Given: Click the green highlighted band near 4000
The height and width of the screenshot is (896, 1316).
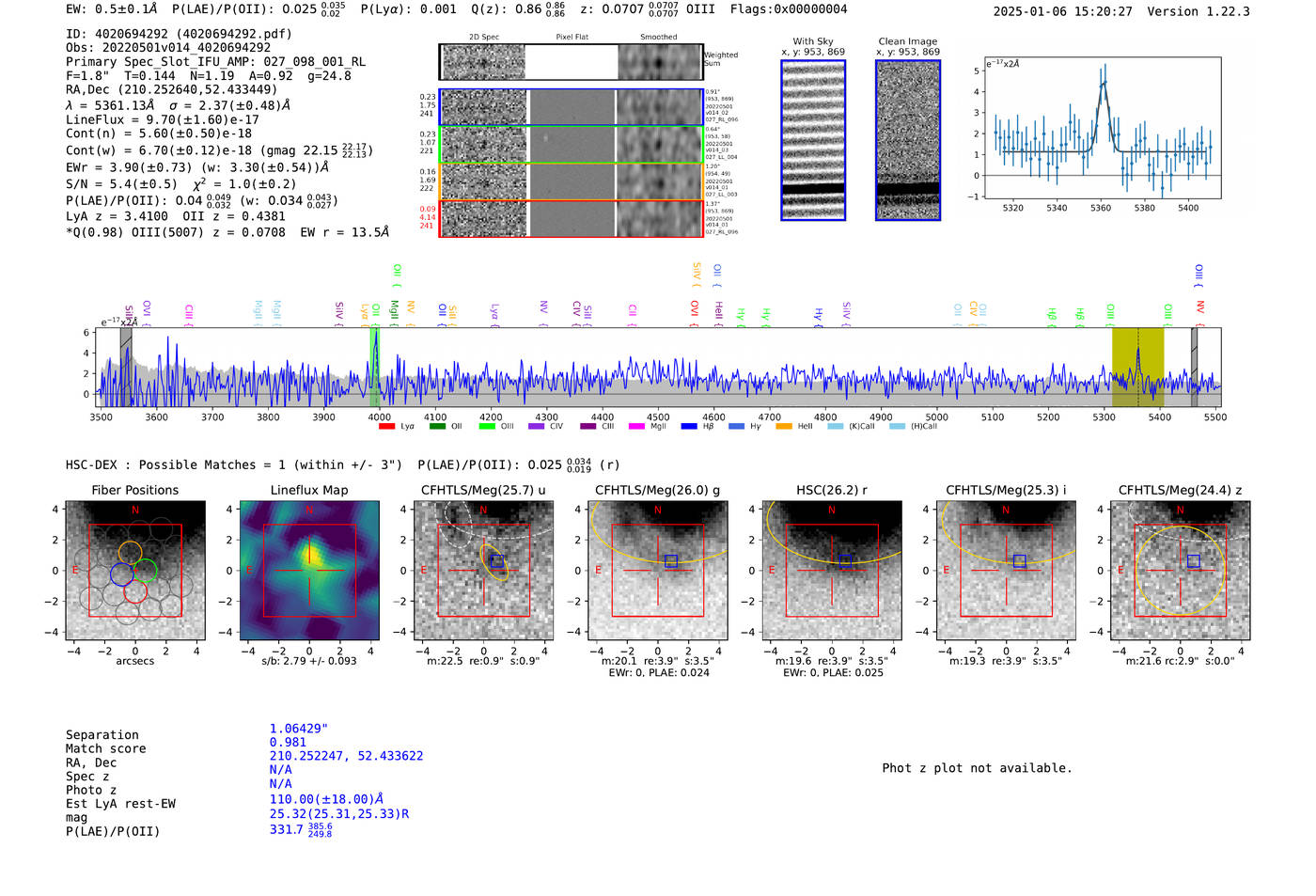Looking at the screenshot, I should tap(374, 368).
